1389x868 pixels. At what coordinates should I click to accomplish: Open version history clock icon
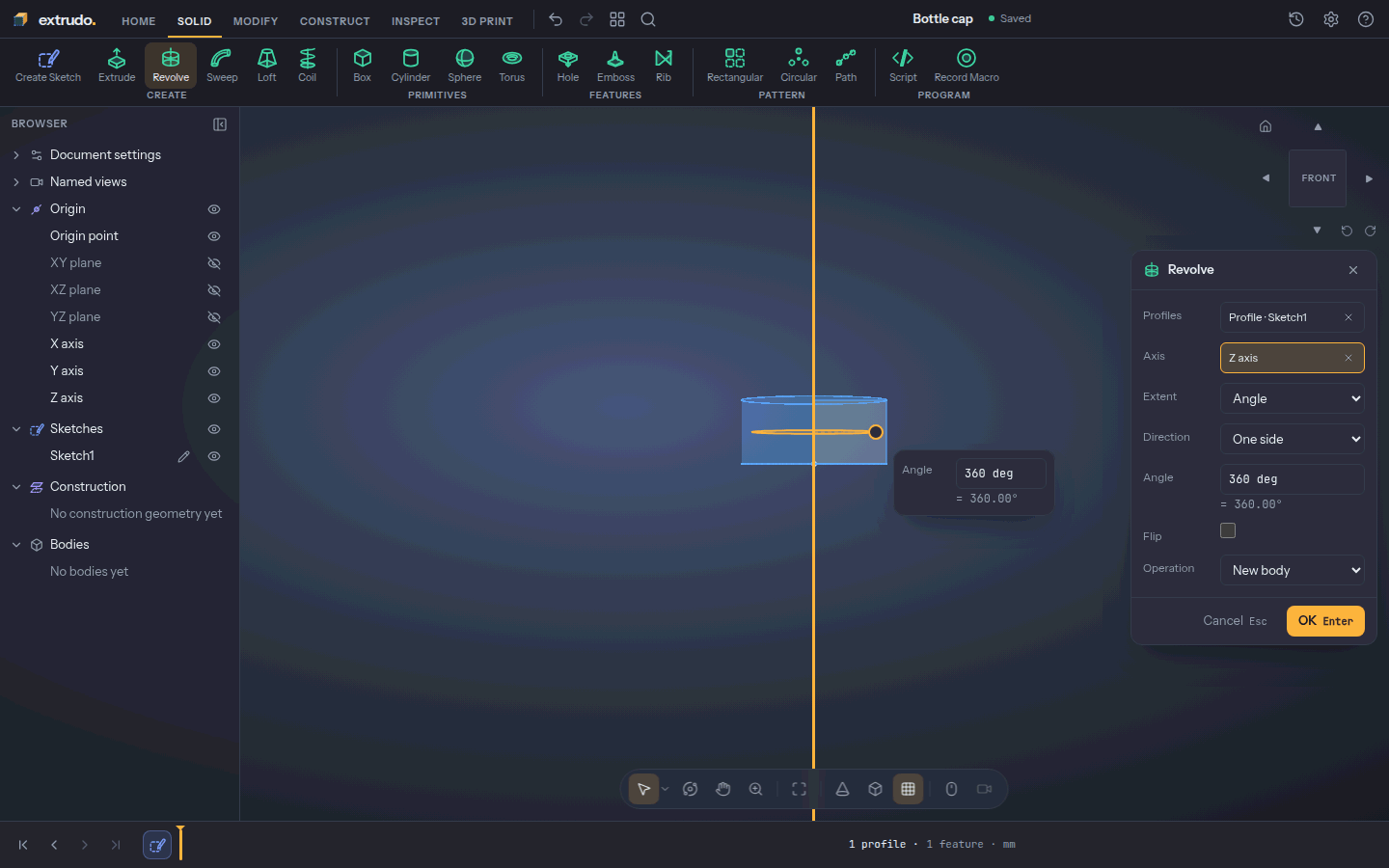coord(1296,19)
